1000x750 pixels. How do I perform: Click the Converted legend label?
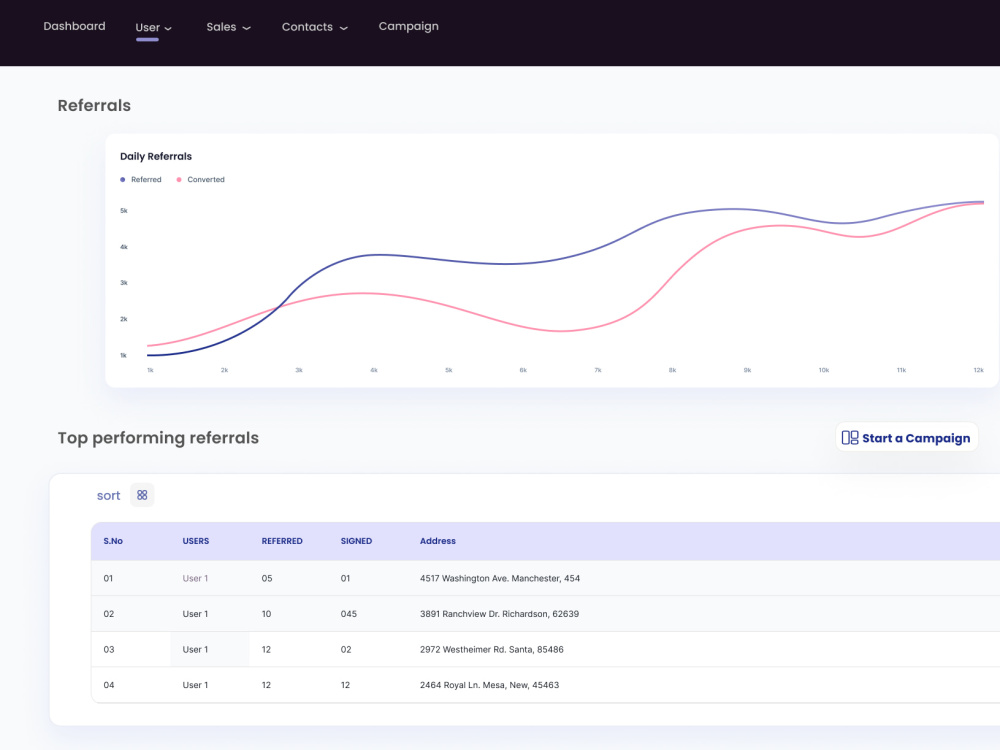click(x=206, y=180)
